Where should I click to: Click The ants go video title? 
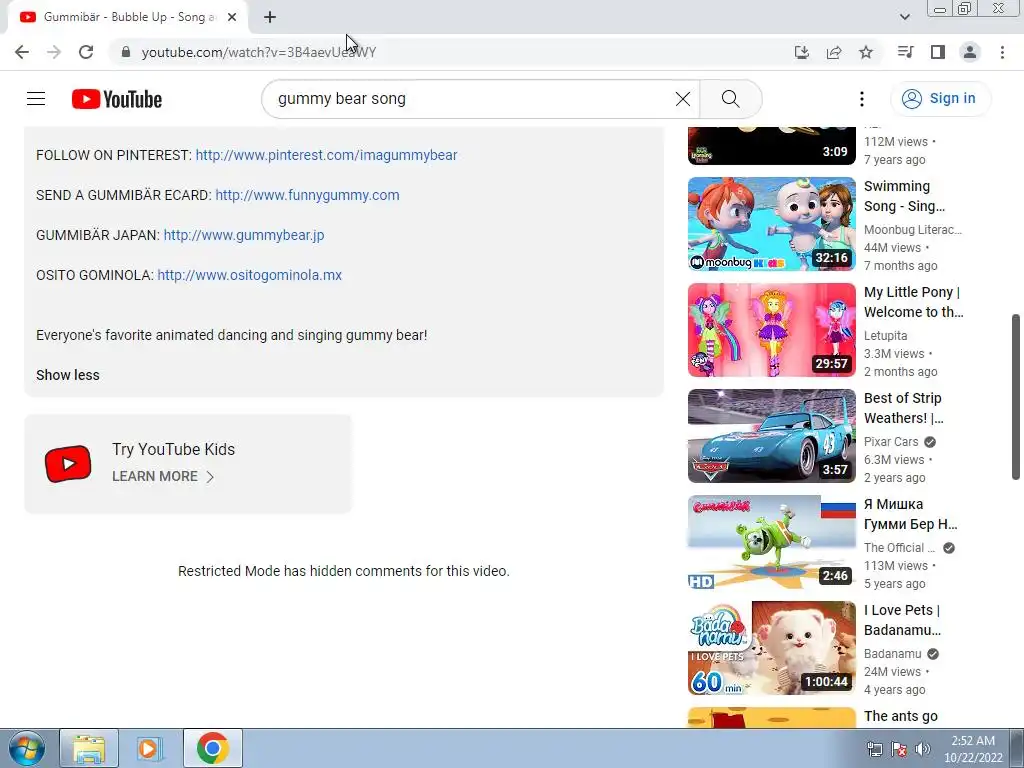[901, 716]
